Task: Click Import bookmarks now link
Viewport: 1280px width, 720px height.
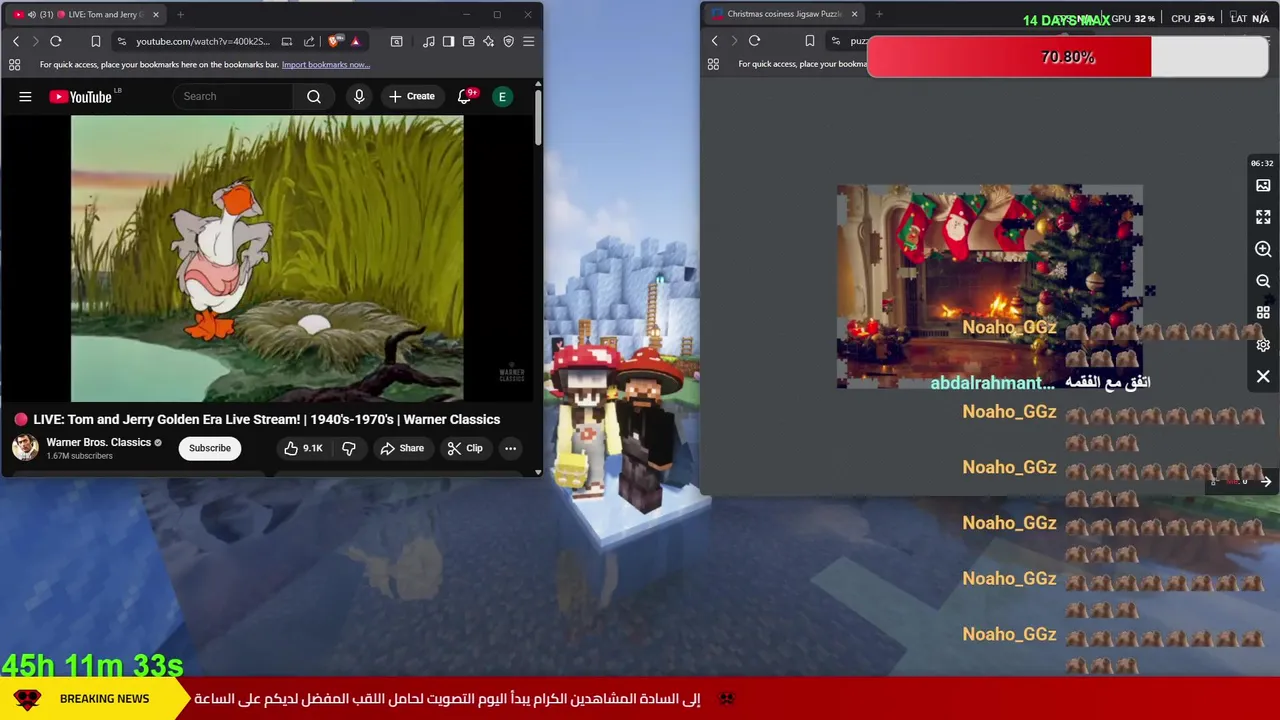Action: coord(326,65)
